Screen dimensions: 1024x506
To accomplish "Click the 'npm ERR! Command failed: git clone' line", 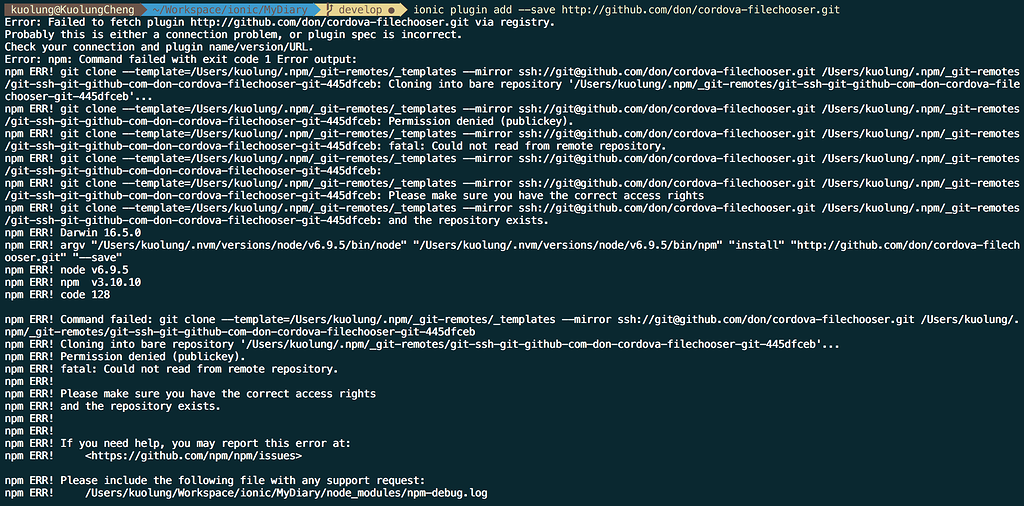I will pyautogui.click(x=511, y=326).
